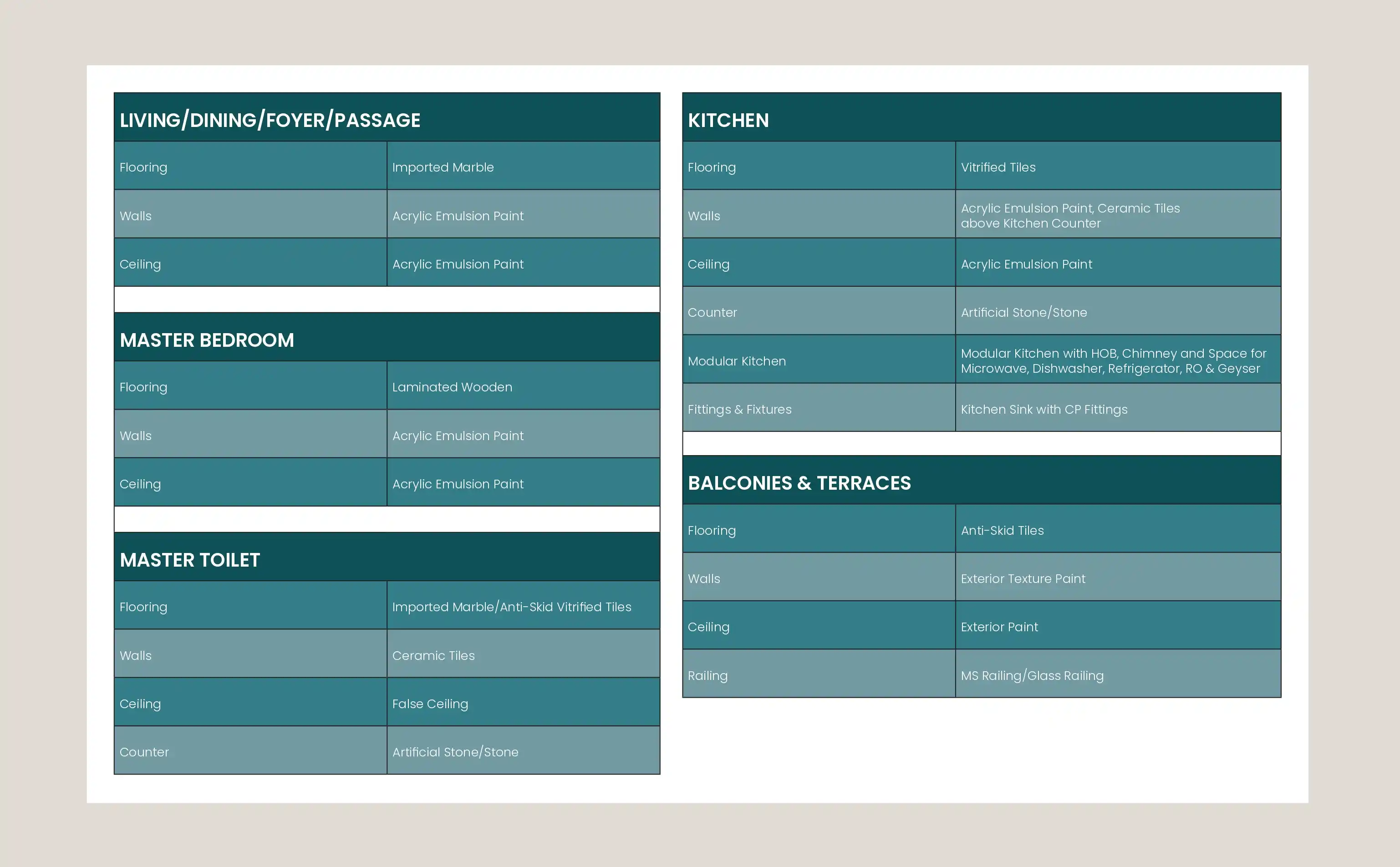Click the Fittings & Fixtures label
This screenshot has width=1400, height=867.
[x=739, y=410]
